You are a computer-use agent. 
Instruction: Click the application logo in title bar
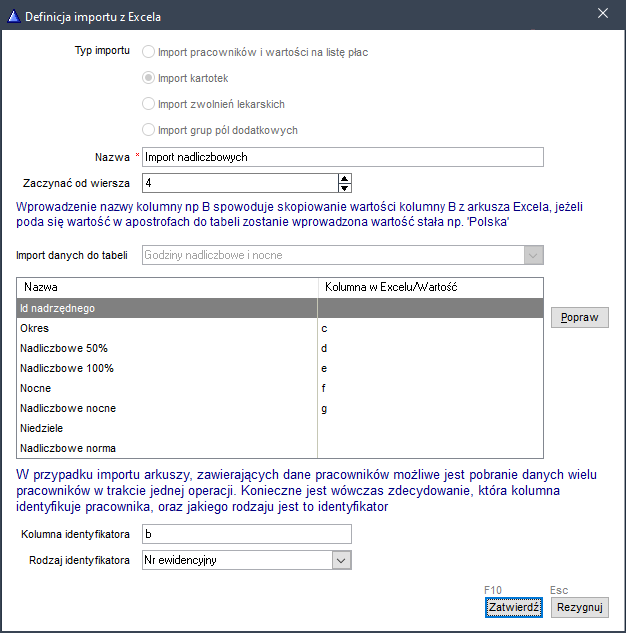(12, 14)
